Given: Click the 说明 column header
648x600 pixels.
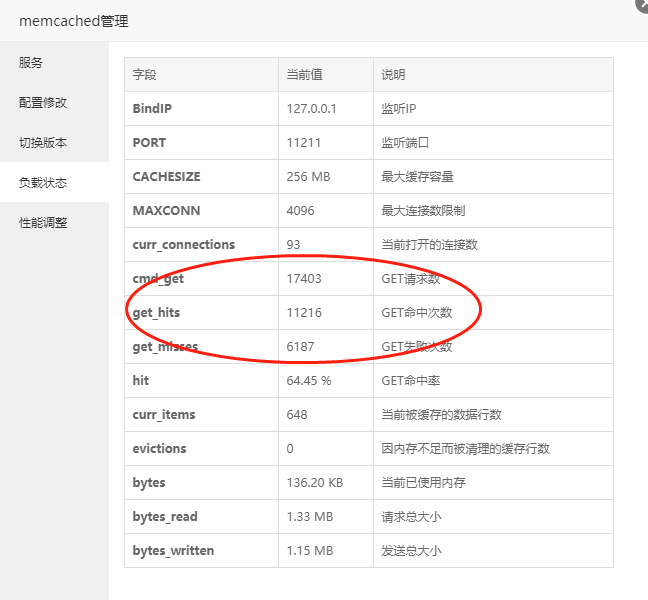Looking at the screenshot, I should pyautogui.click(x=393, y=75).
